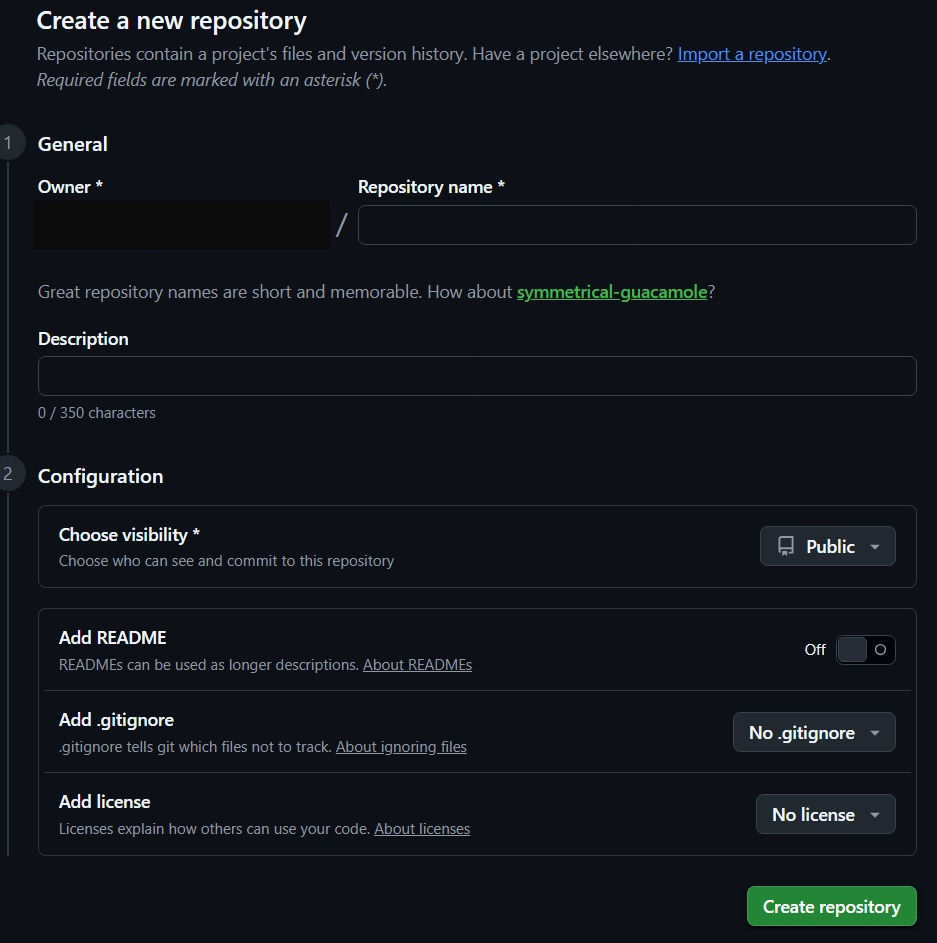Click the 'Add license' label text

coord(105,802)
